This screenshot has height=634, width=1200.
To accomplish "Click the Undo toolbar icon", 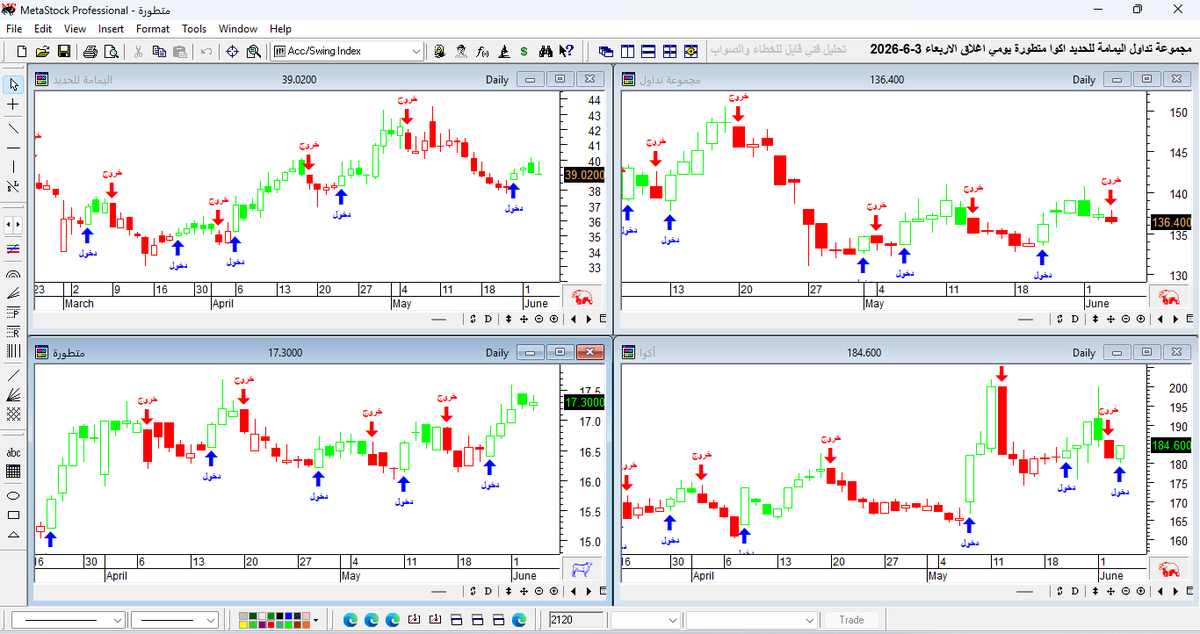I will (x=205, y=51).
